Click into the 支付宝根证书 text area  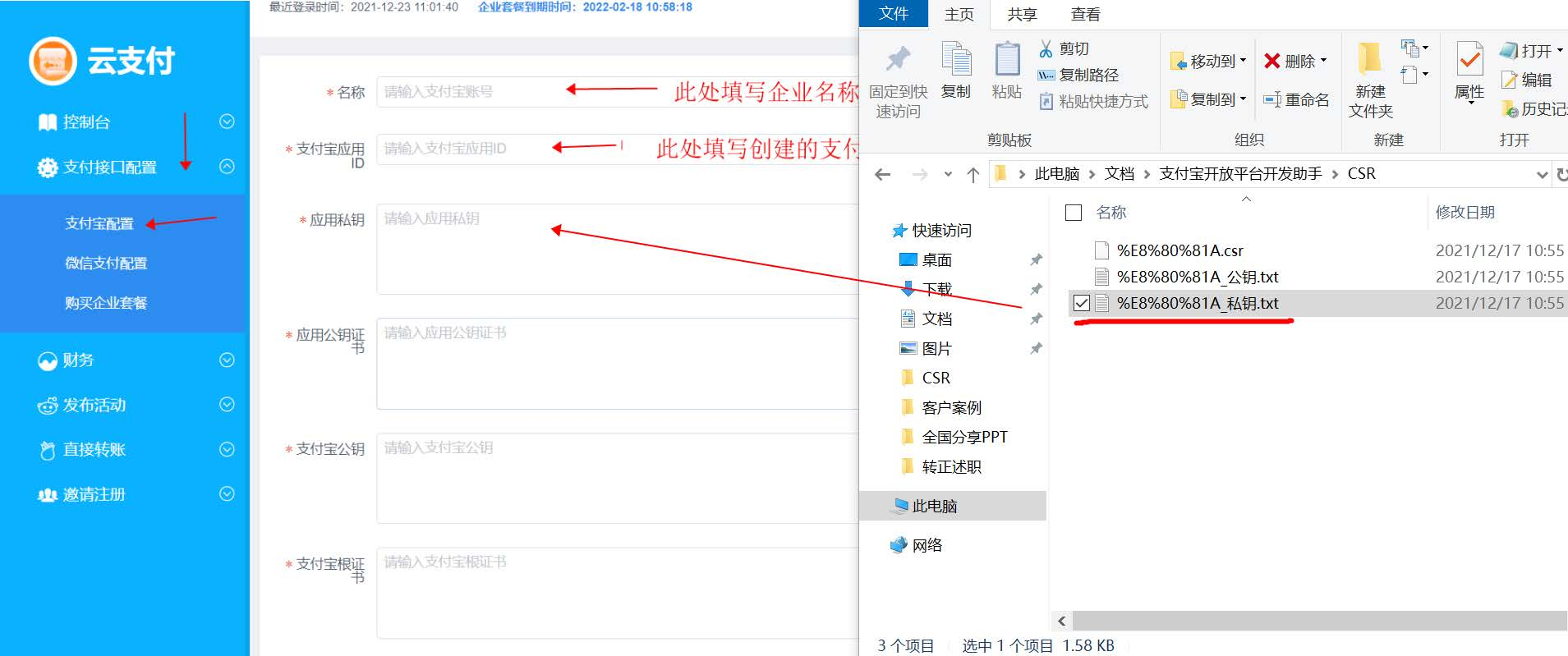[x=618, y=593]
